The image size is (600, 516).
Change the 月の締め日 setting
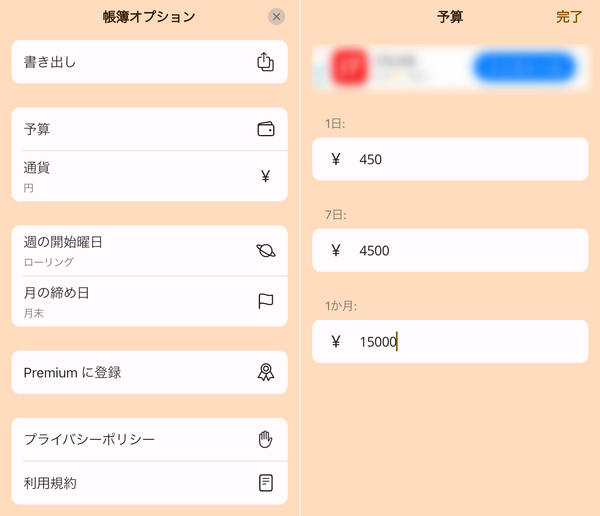click(150, 301)
